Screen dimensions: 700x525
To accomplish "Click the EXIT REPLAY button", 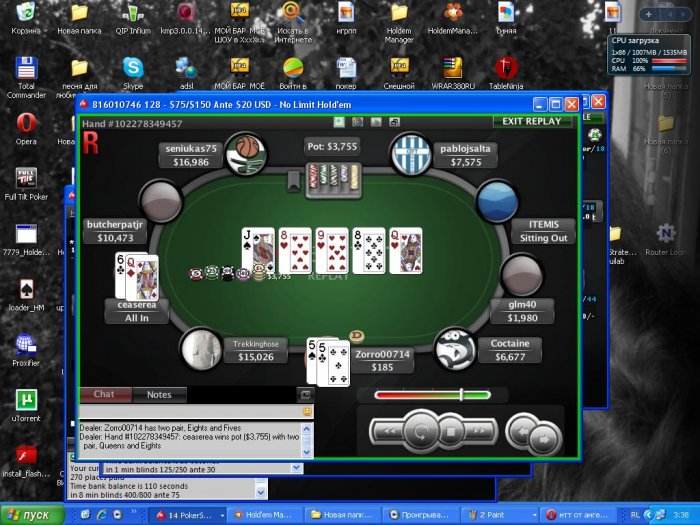I will 531,121.
